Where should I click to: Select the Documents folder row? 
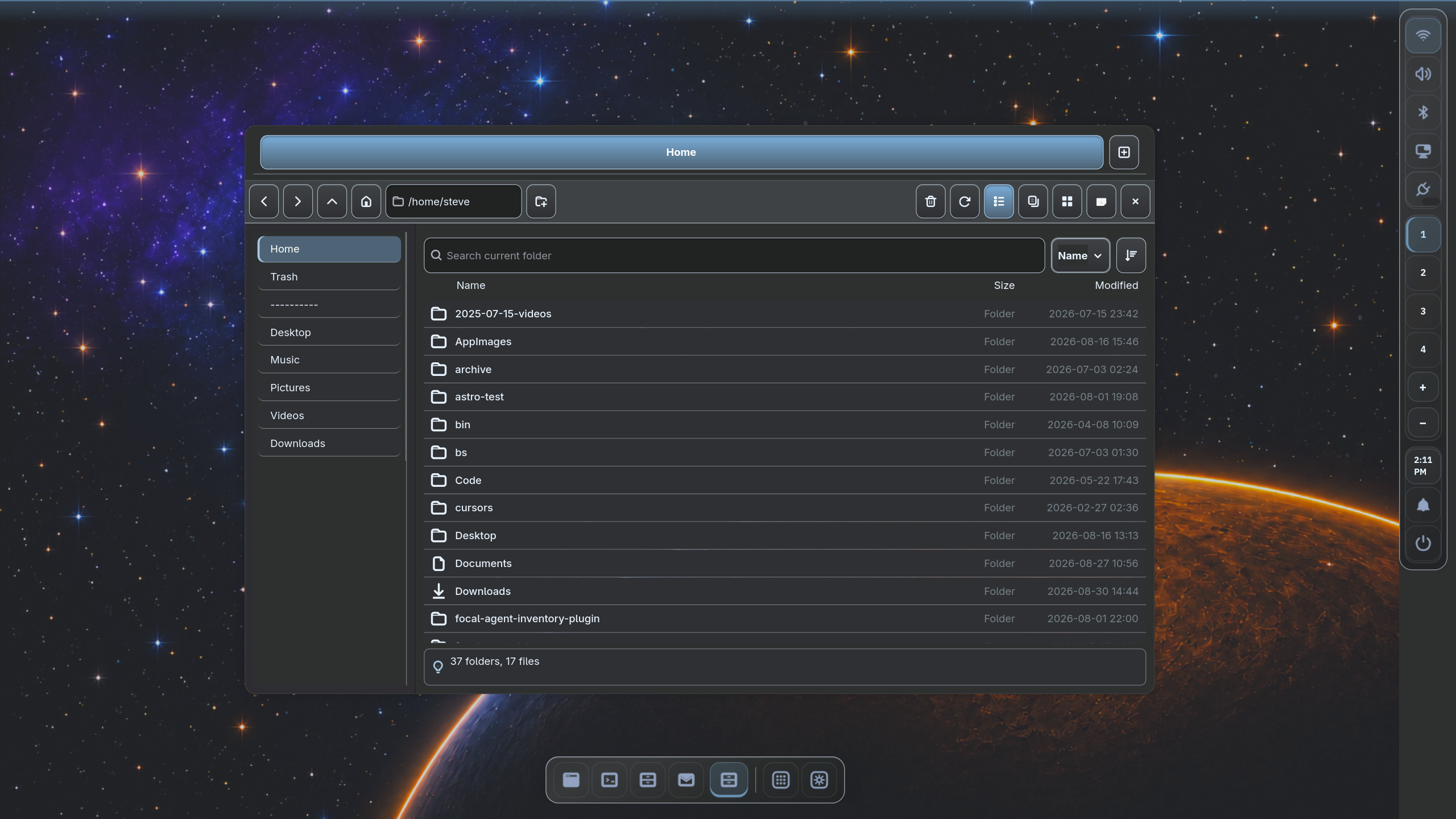[785, 564]
